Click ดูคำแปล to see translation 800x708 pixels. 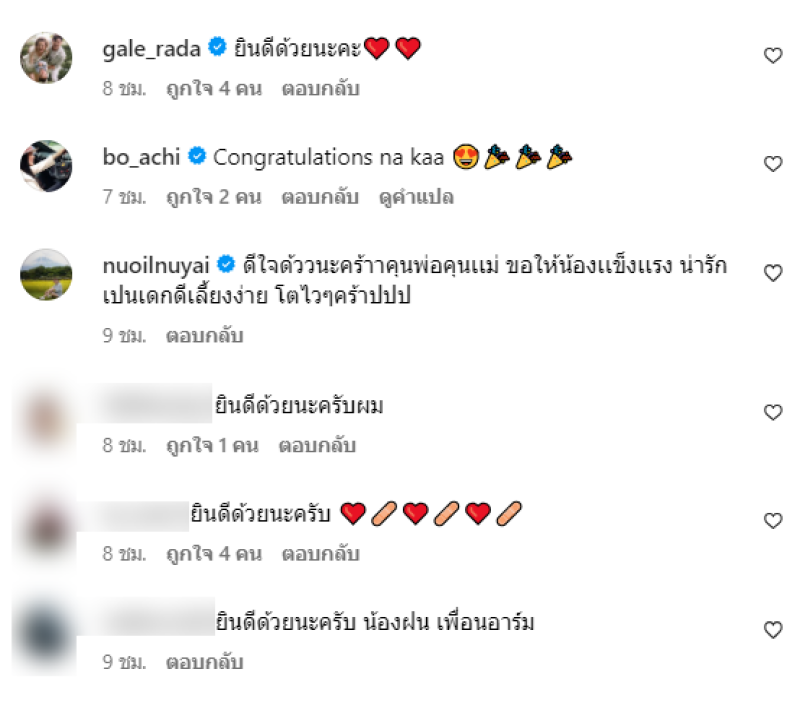coord(416,197)
